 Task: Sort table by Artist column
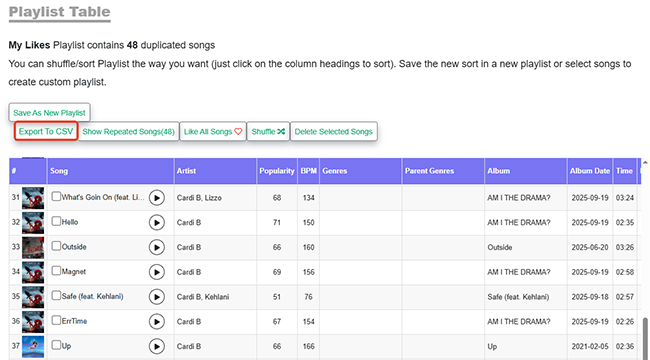[215, 171]
